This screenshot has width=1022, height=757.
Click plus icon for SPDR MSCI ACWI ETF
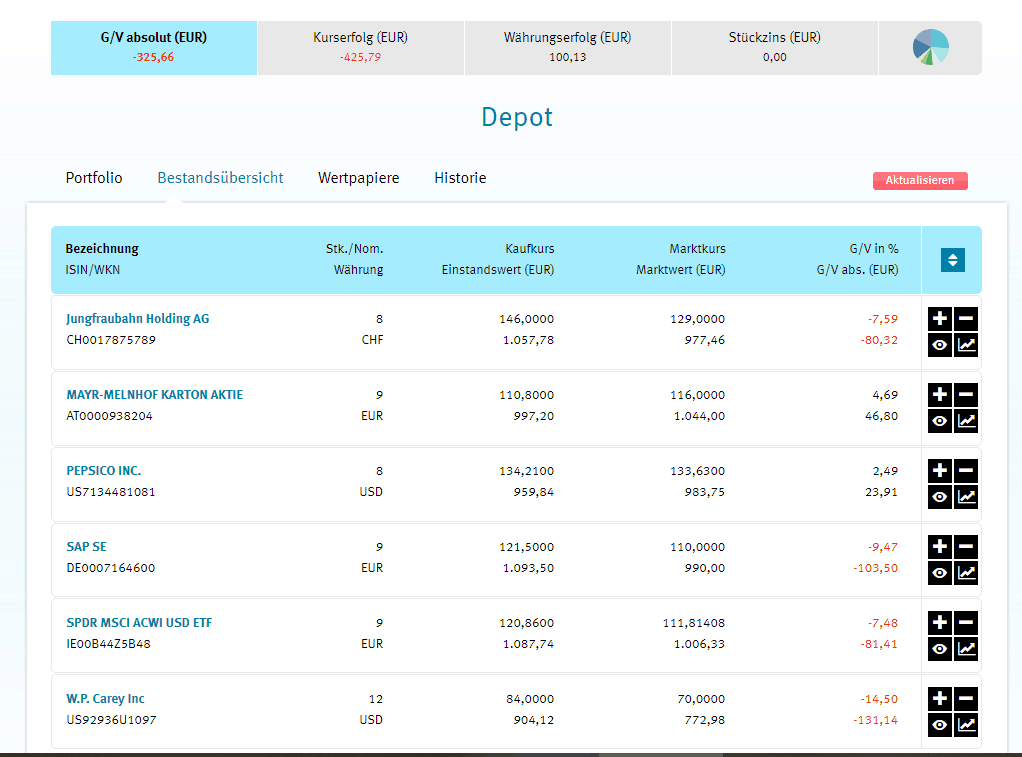pyautogui.click(x=939, y=623)
